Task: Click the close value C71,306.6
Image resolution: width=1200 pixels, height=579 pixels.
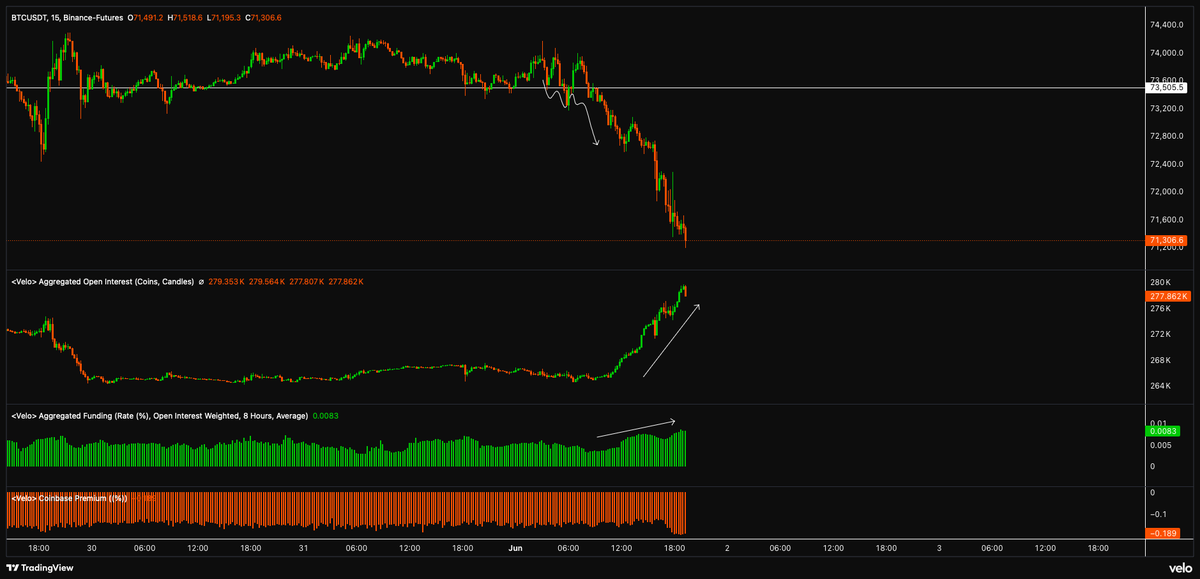Action: (264, 18)
